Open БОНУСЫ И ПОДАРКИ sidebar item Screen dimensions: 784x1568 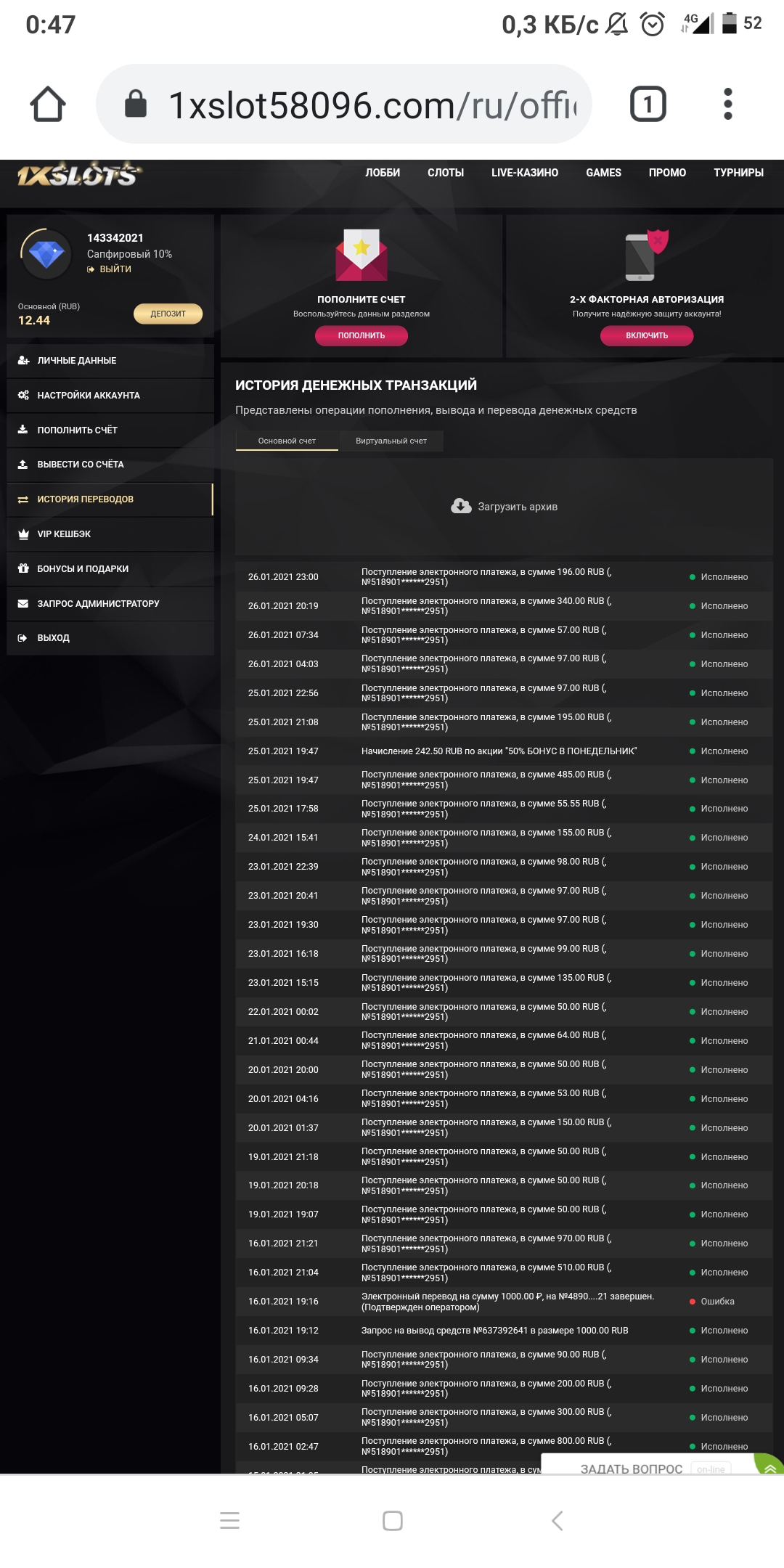tap(83, 569)
